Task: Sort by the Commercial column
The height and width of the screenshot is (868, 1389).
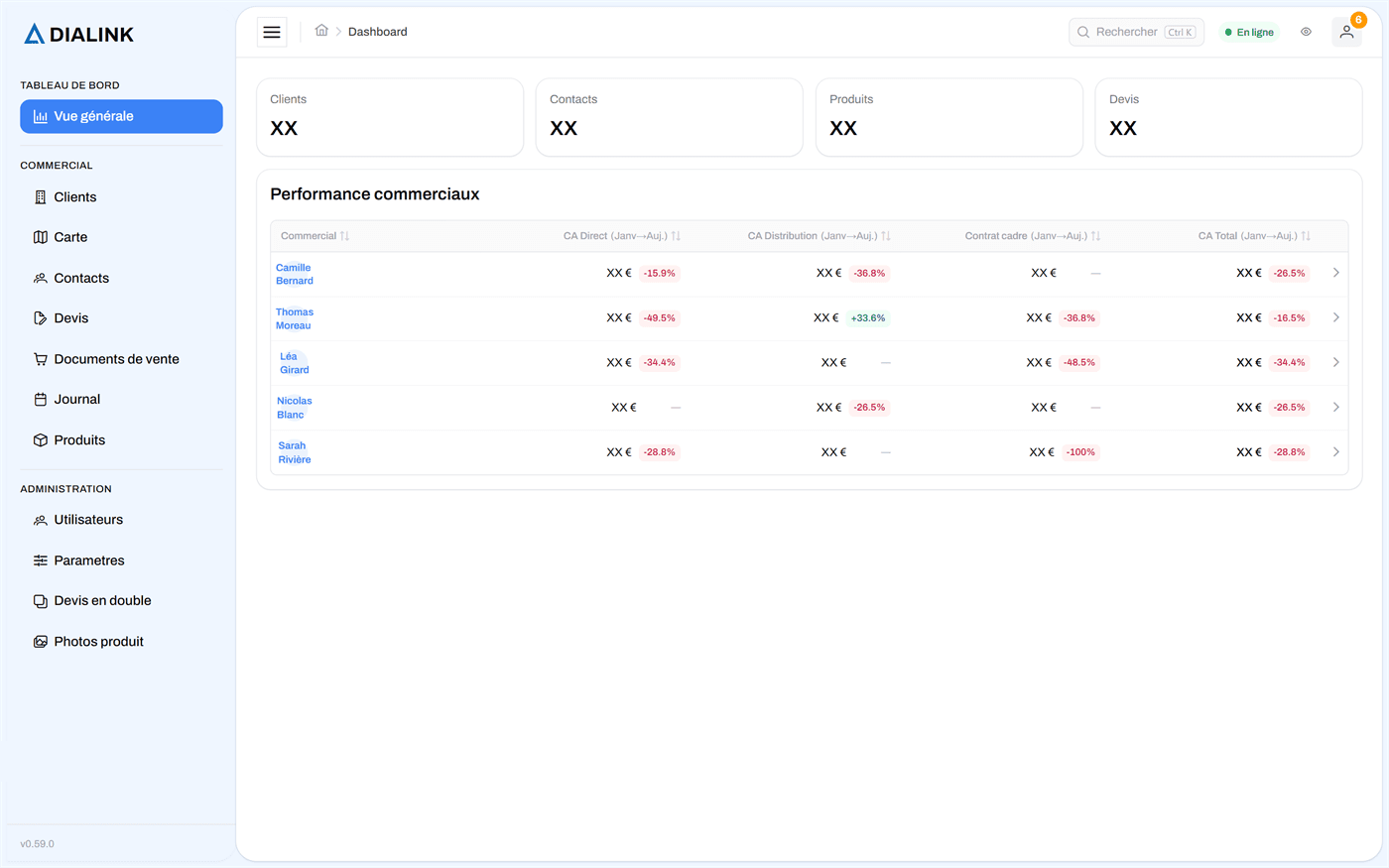Action: coord(315,236)
